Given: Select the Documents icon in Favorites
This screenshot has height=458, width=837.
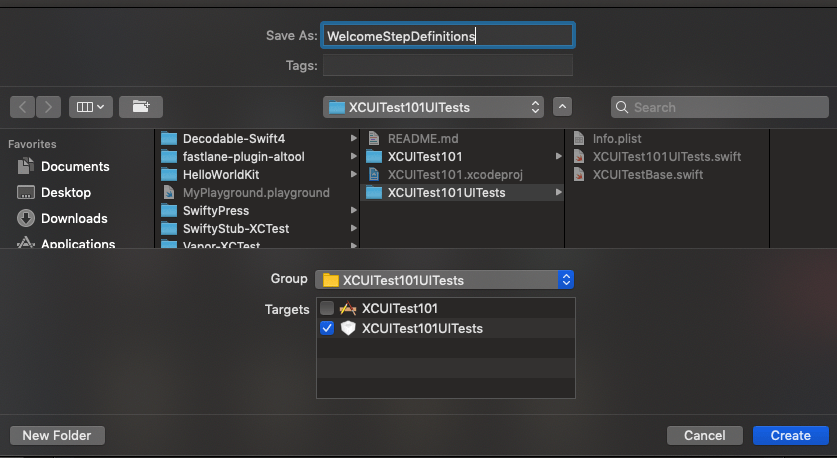Looking at the screenshot, I should (x=26, y=167).
